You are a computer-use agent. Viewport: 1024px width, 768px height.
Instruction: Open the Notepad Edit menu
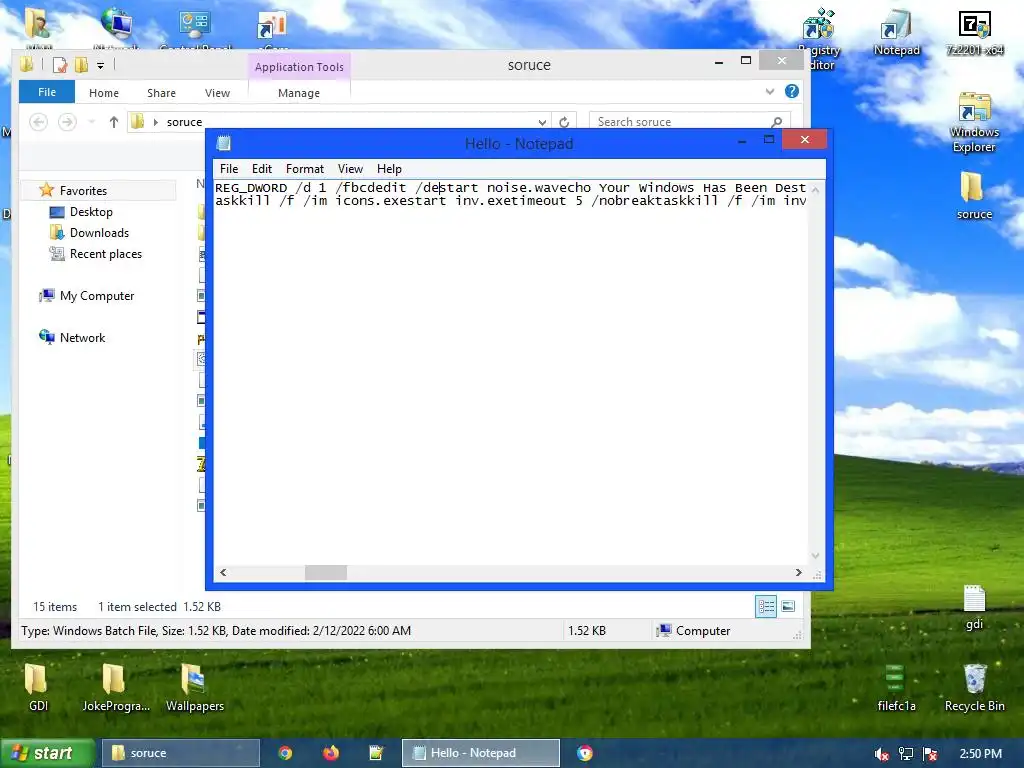262,169
